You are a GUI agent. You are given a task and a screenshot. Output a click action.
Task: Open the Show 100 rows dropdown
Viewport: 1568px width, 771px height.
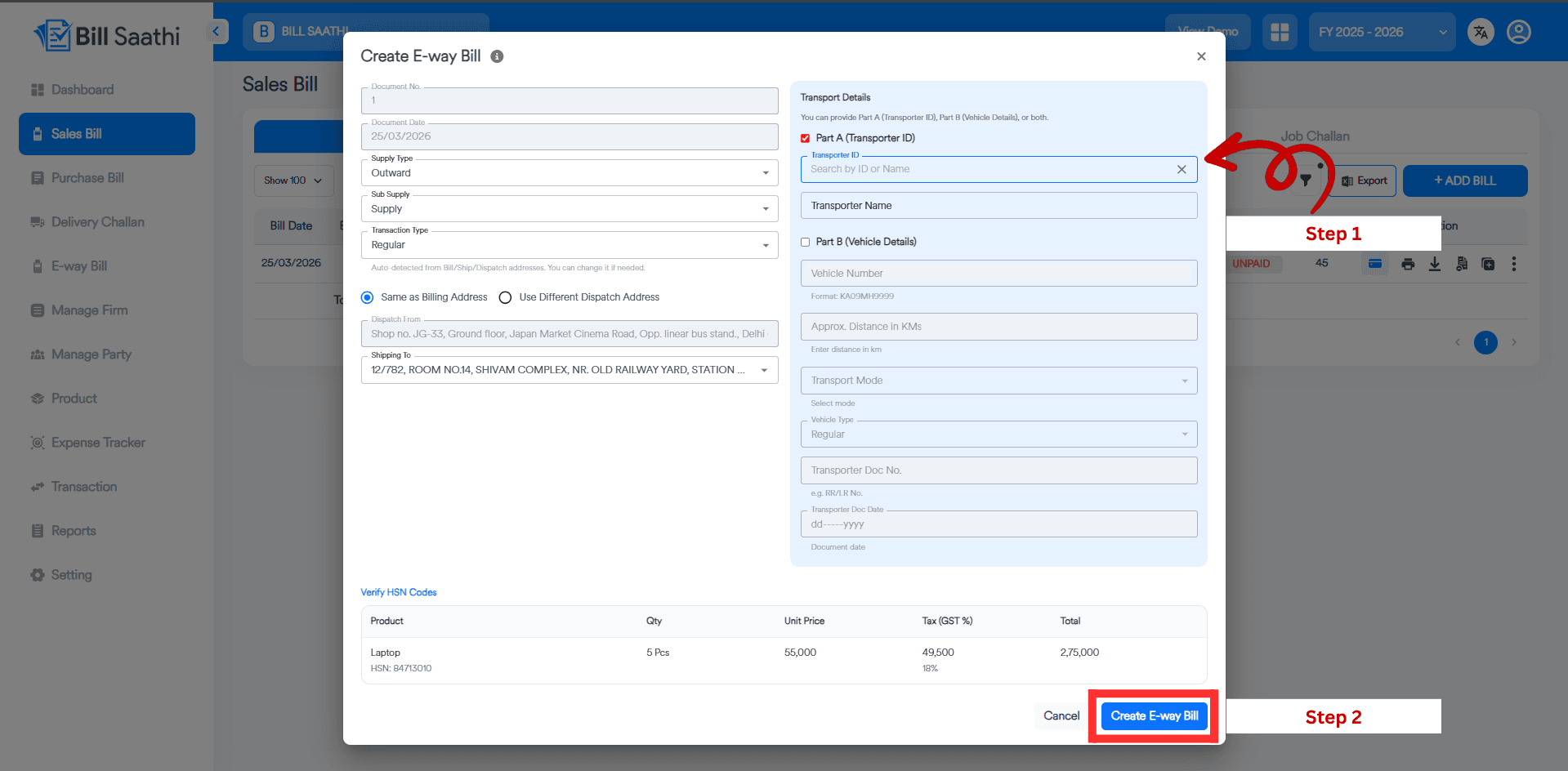click(x=293, y=180)
